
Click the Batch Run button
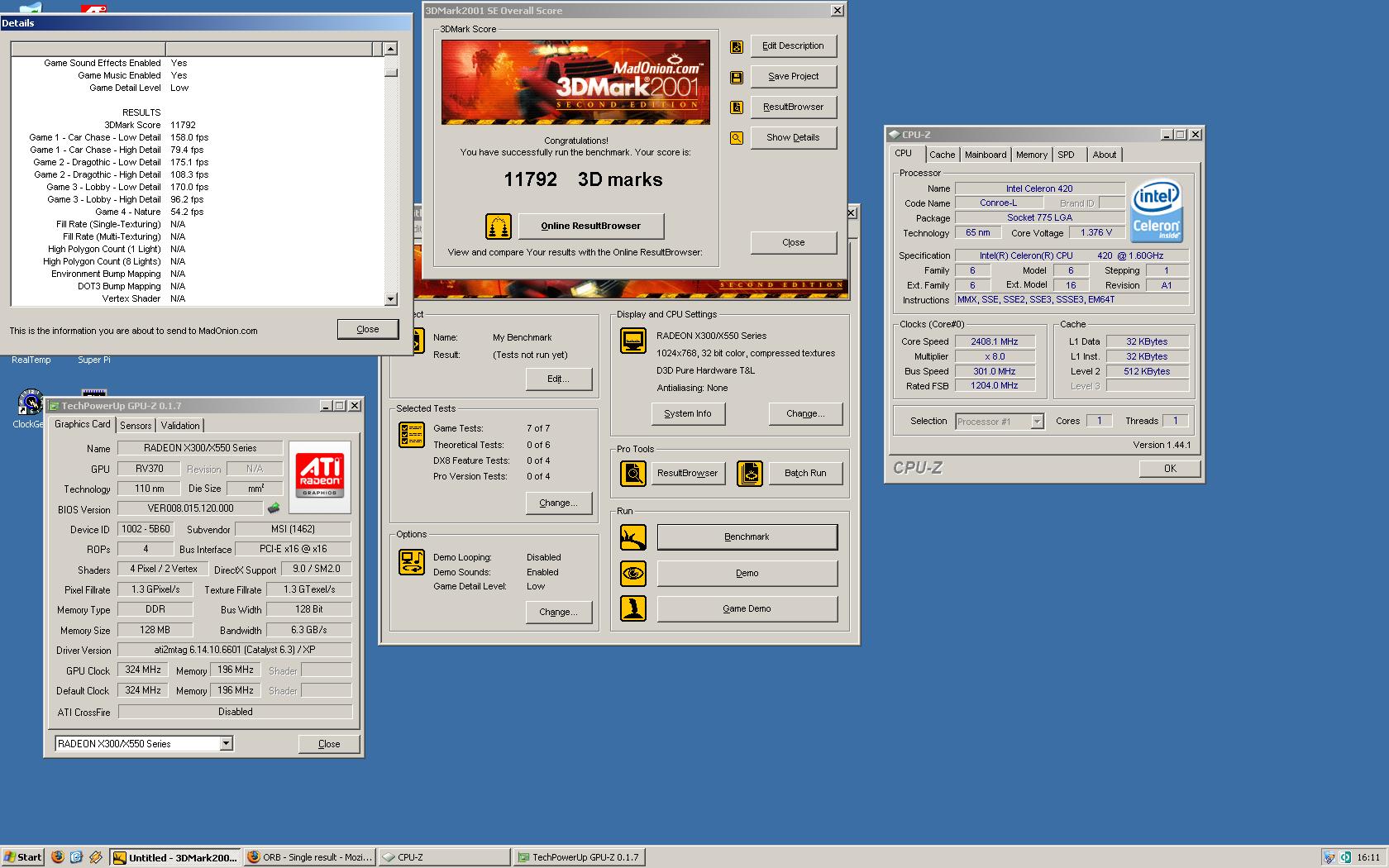(x=805, y=474)
